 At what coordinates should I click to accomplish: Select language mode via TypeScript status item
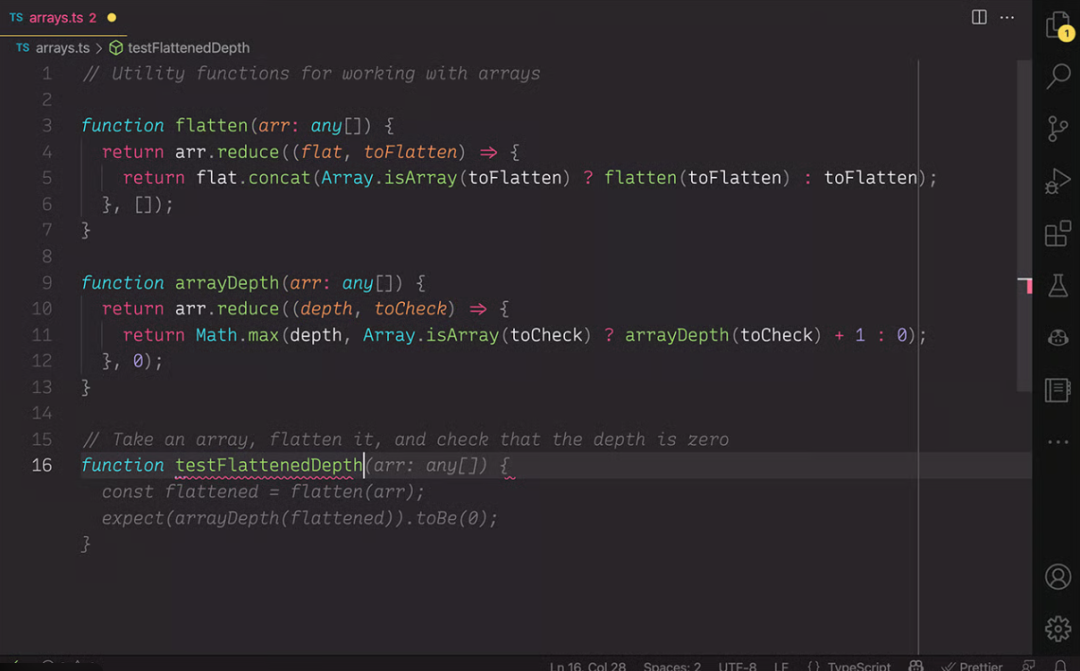coord(859,666)
